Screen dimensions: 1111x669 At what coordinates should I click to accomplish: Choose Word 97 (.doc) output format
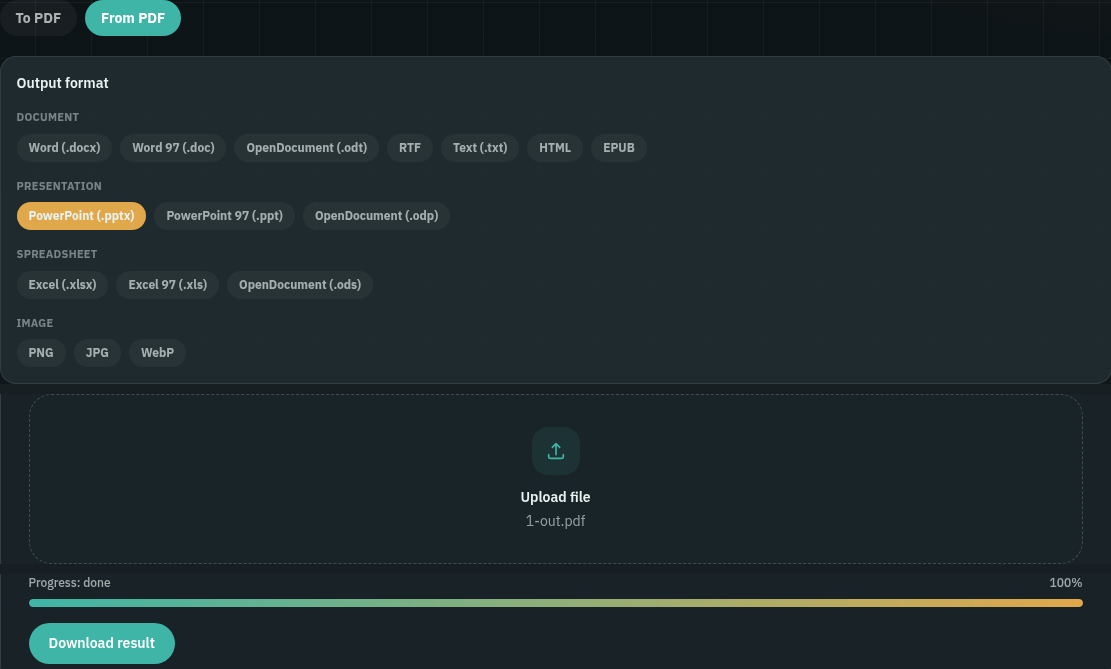coord(173,147)
